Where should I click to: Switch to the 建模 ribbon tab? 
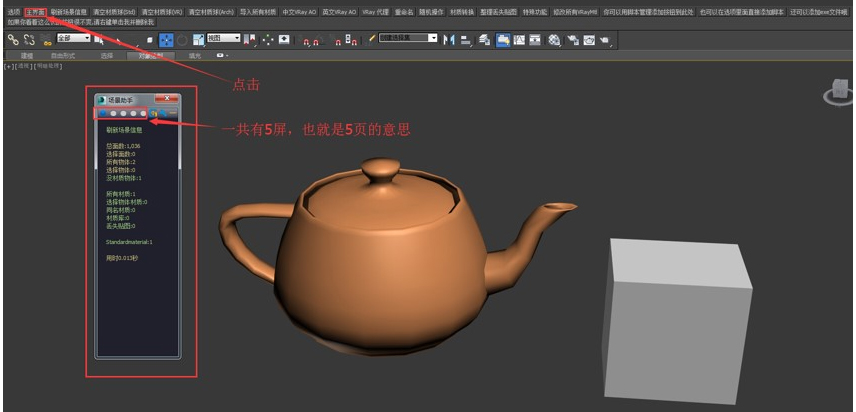click(27, 56)
